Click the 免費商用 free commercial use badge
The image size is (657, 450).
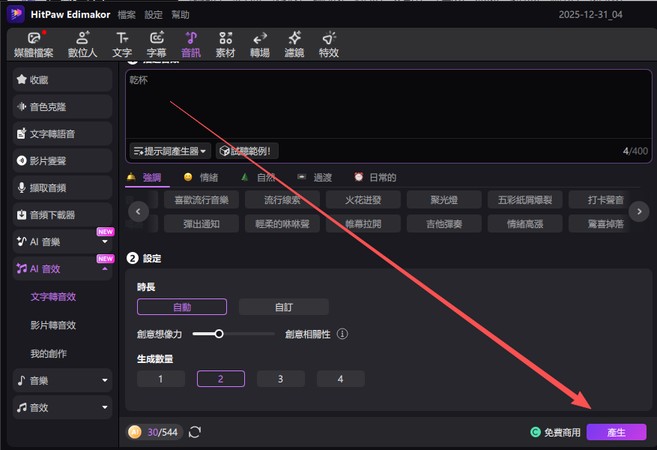[556, 432]
